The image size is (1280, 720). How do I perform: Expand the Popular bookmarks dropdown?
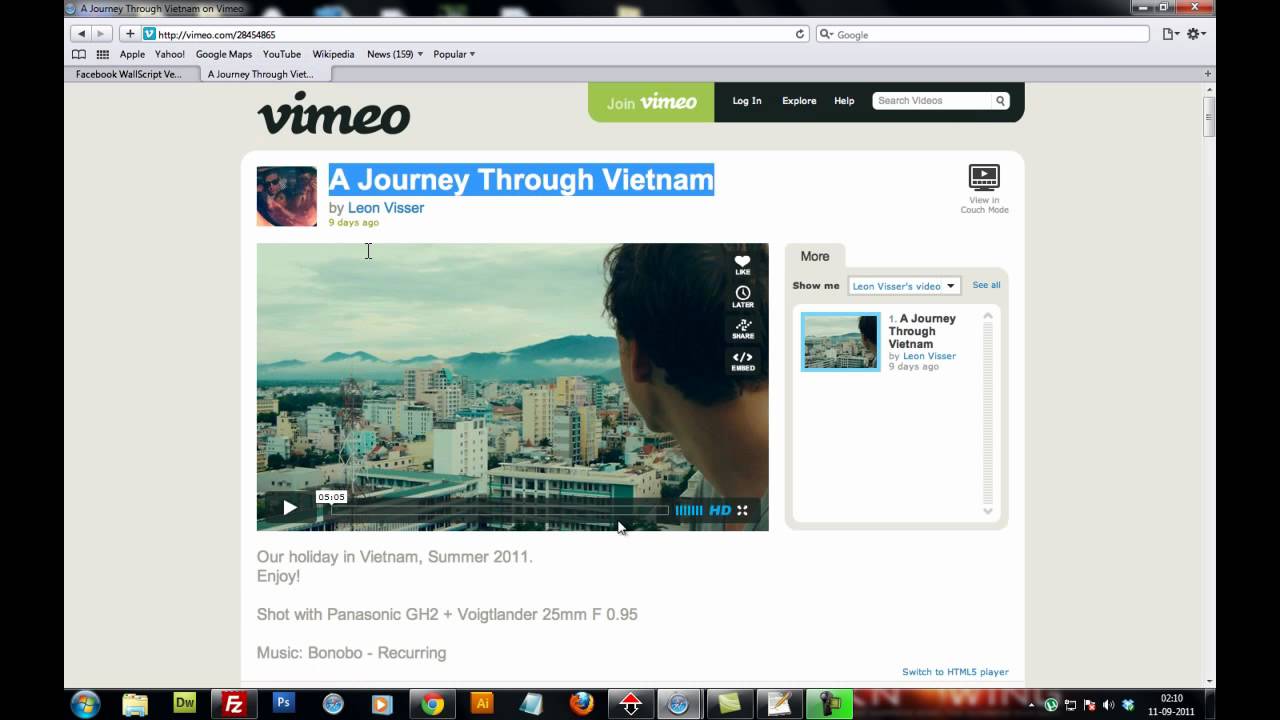tap(454, 54)
